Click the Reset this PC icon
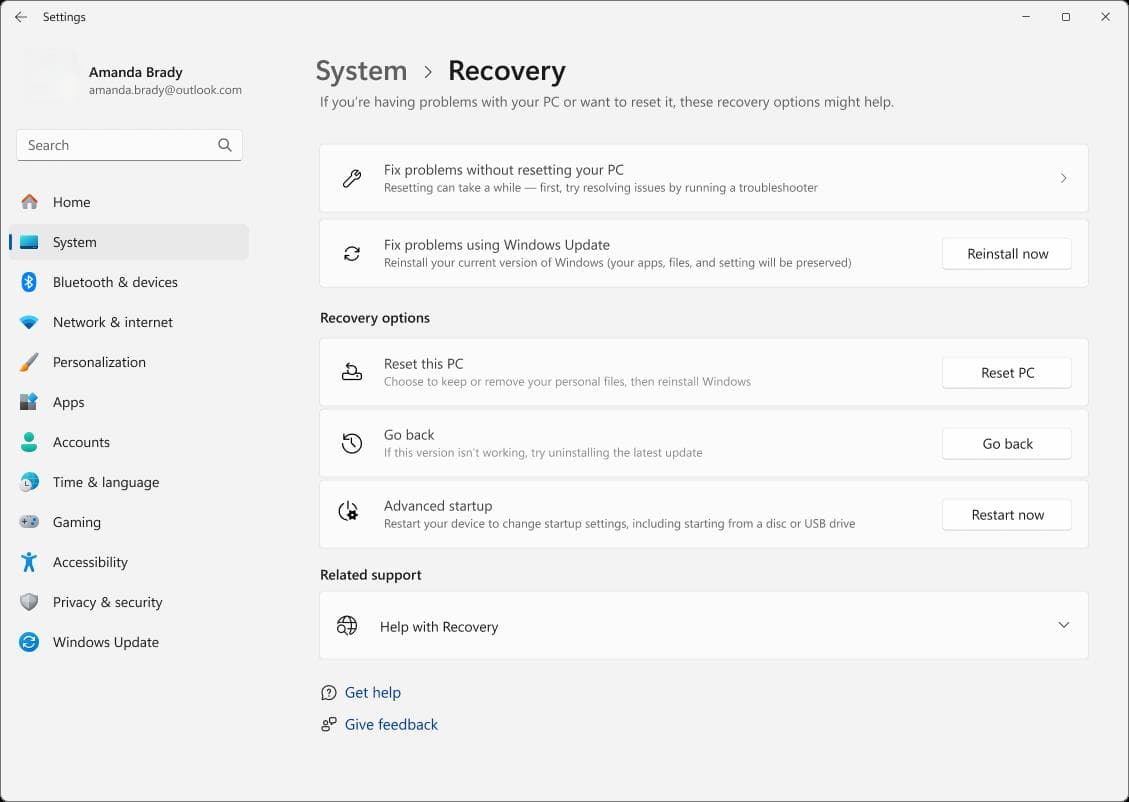The height and width of the screenshot is (802, 1129). pyautogui.click(x=351, y=372)
